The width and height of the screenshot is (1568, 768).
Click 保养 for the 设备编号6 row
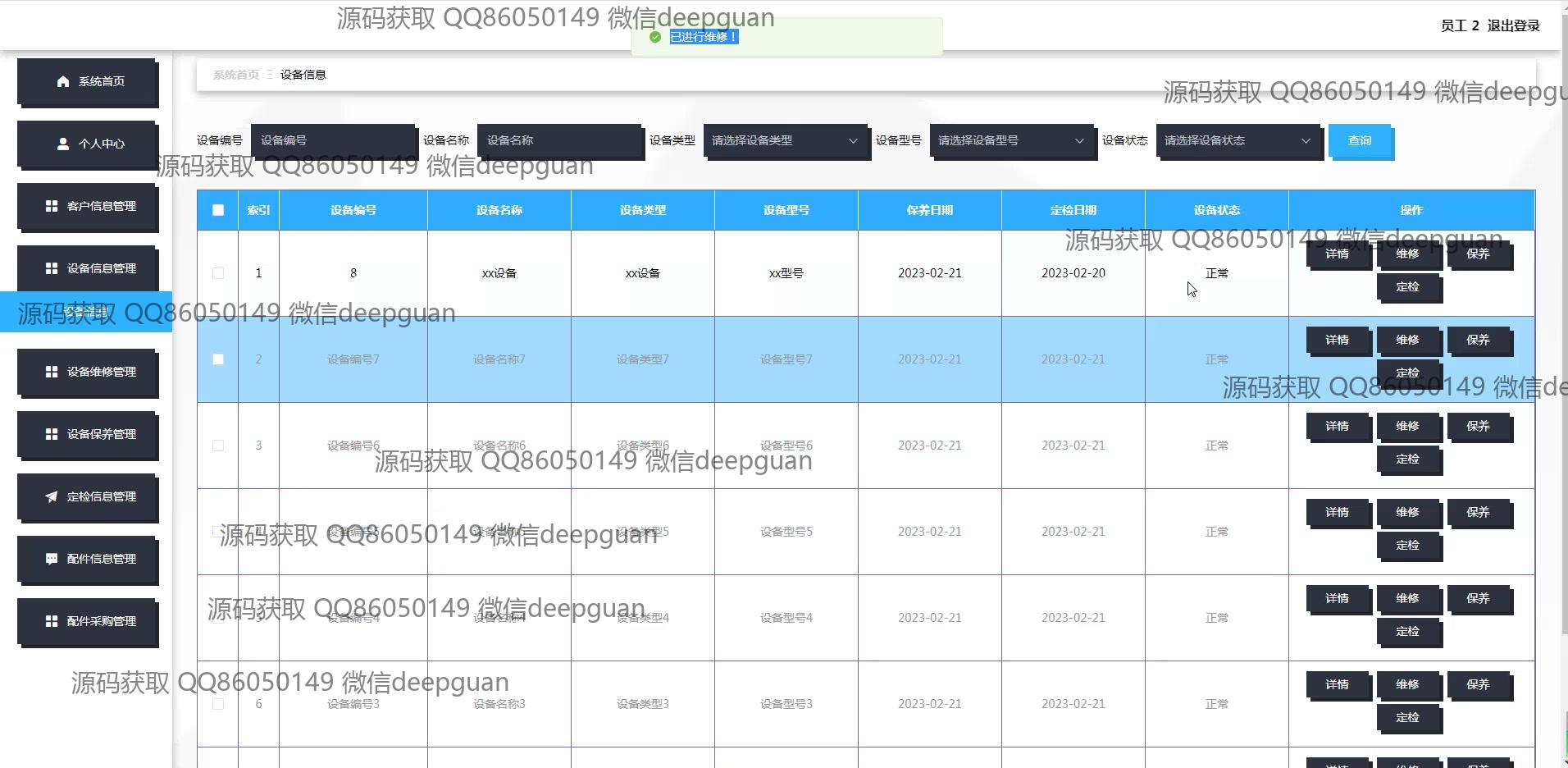click(x=1479, y=427)
